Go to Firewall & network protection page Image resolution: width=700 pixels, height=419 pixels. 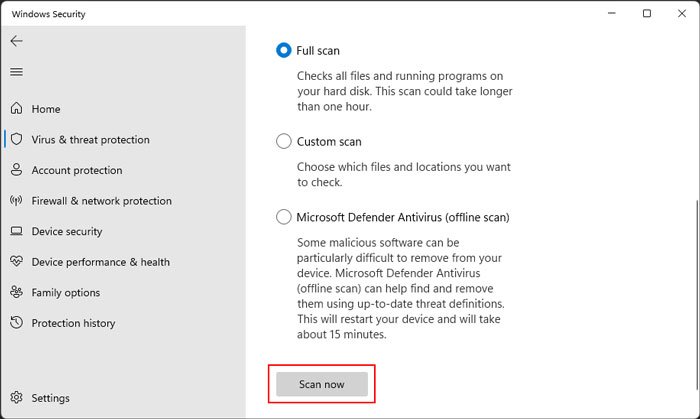pyautogui.click(x=101, y=201)
